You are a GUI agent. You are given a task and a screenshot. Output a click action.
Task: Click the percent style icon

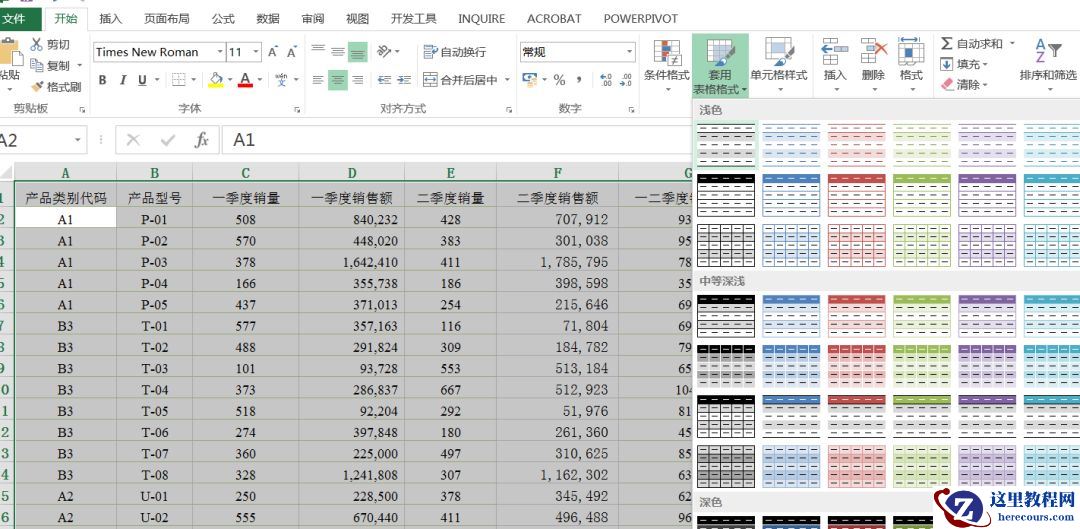pos(559,80)
